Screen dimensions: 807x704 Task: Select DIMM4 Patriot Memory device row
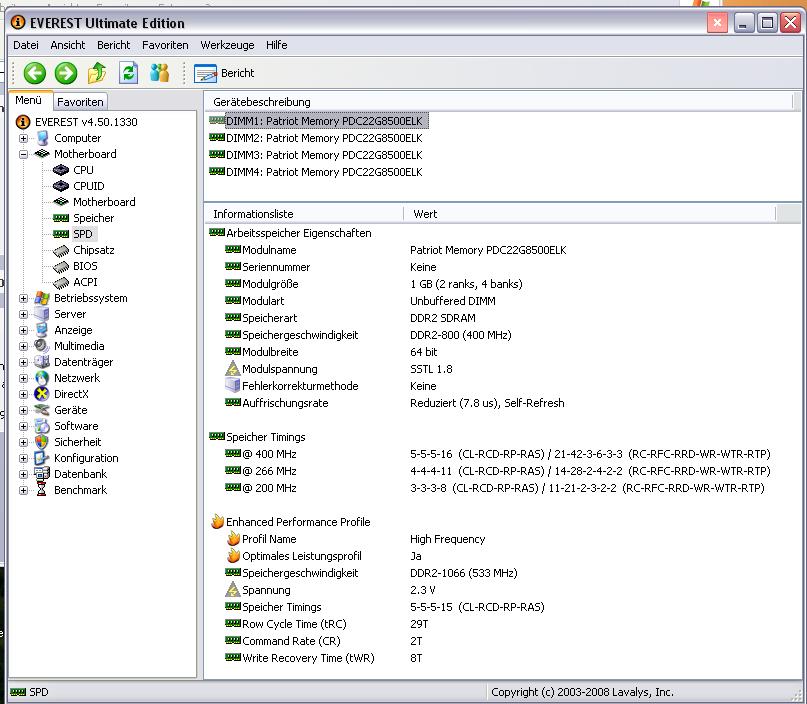click(x=315, y=172)
